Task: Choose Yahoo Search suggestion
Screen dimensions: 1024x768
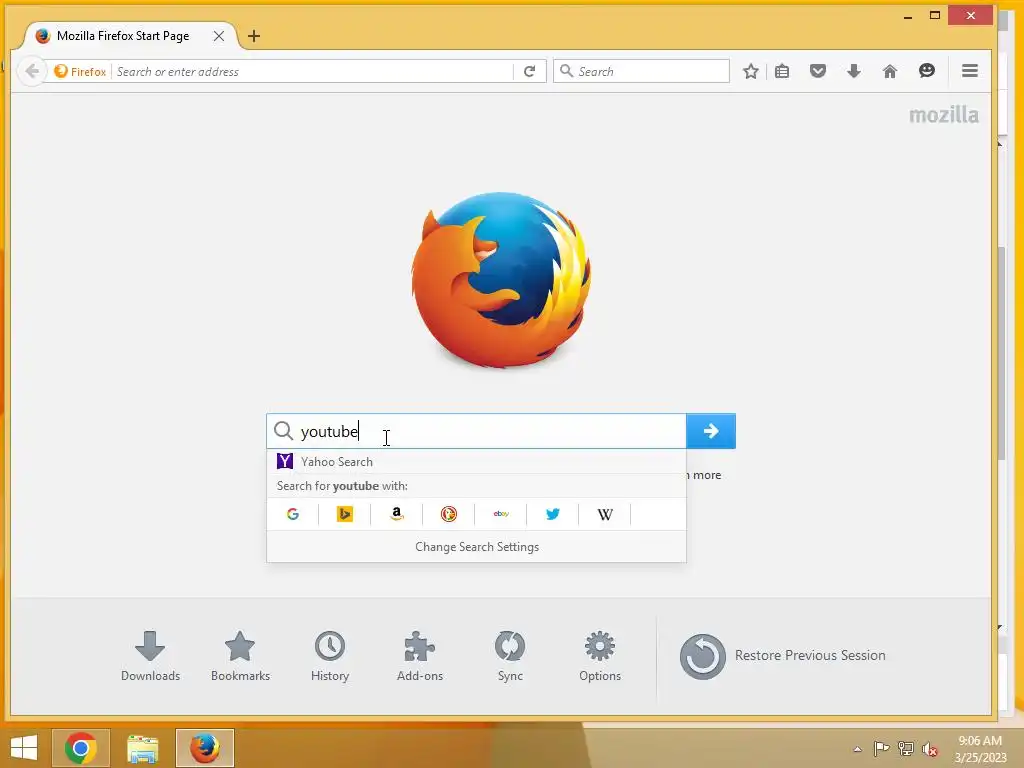Action: tap(476, 462)
